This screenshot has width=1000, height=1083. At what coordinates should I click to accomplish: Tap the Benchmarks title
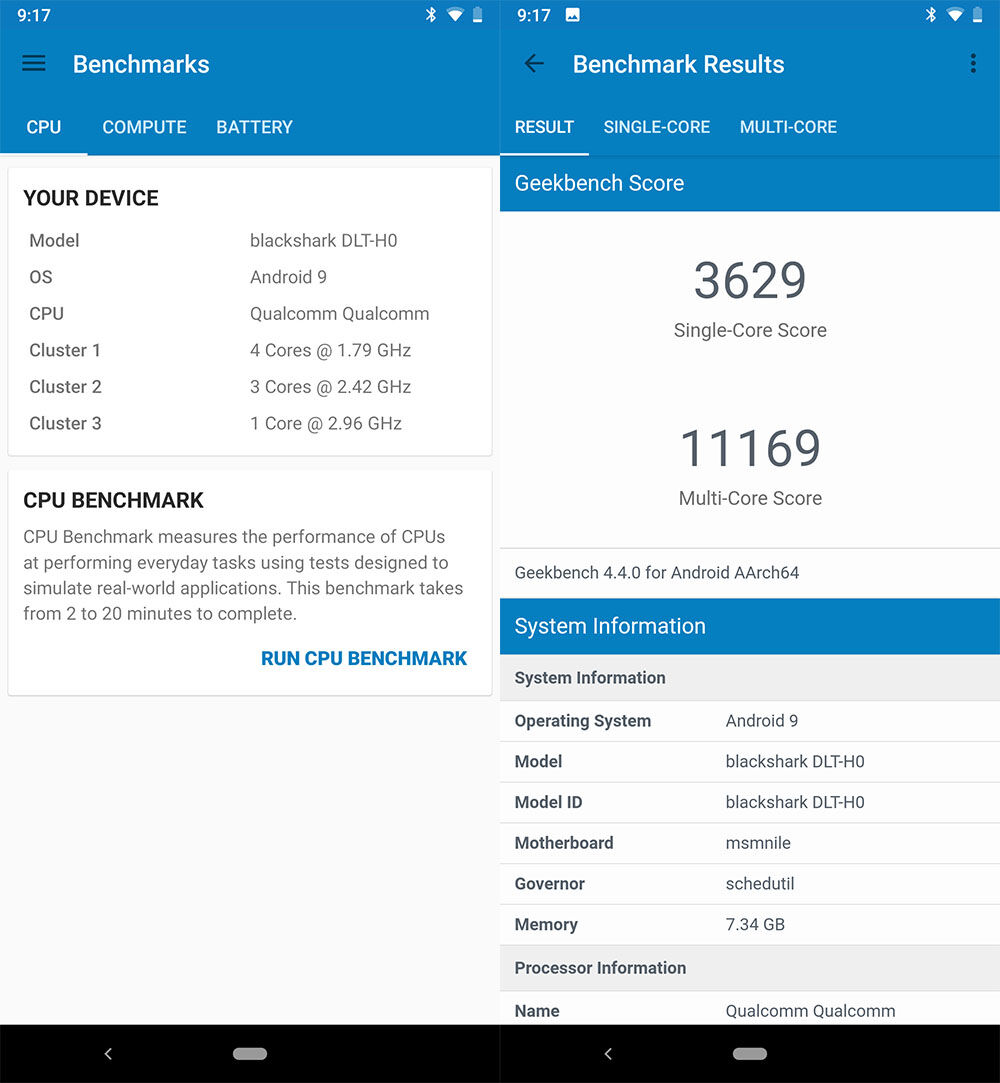tap(141, 64)
